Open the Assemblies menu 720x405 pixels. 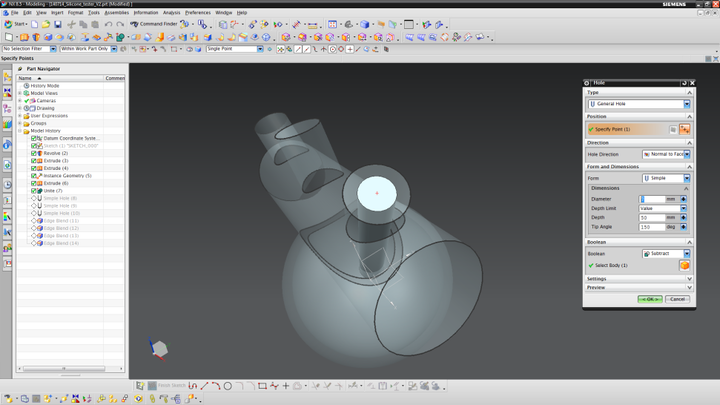[117, 13]
